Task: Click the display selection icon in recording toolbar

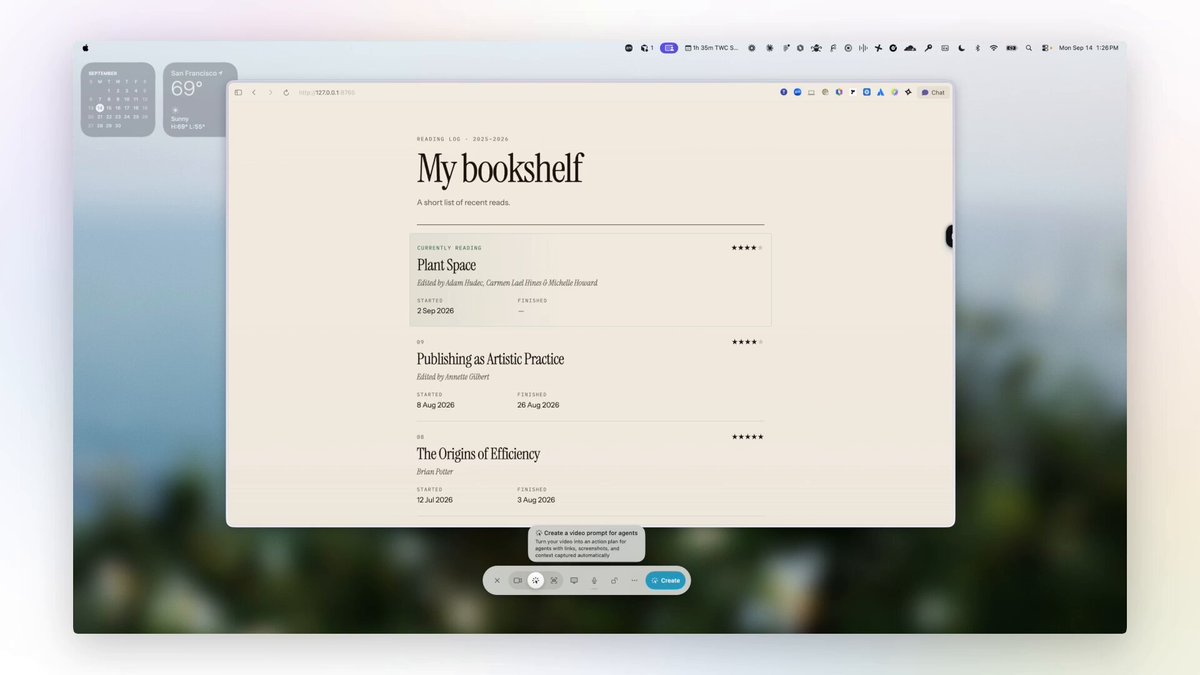Action: [x=574, y=580]
